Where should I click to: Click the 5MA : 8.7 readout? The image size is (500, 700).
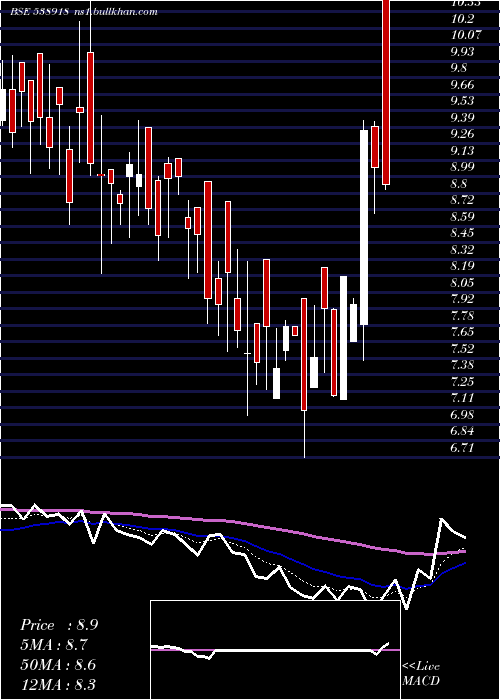tap(56, 645)
